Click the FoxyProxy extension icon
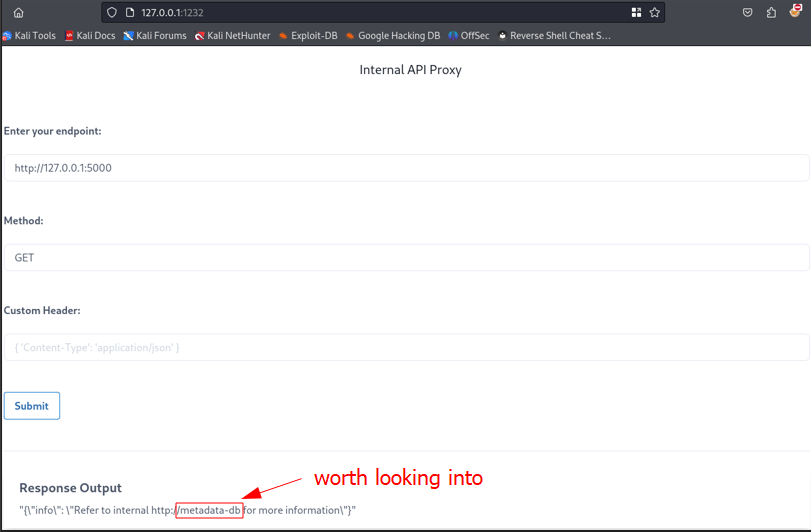 click(x=796, y=10)
